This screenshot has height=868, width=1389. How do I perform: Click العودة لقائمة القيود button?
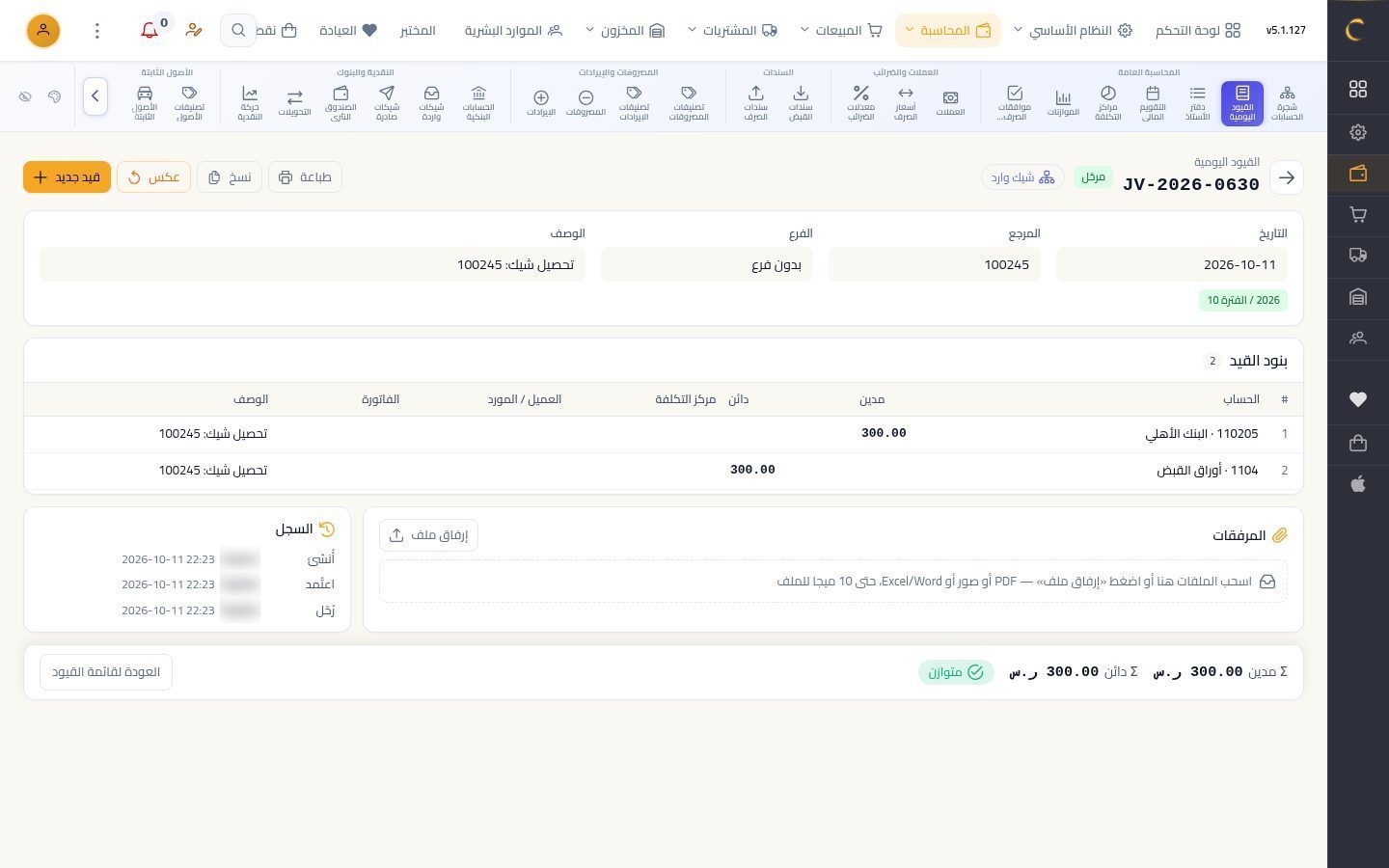click(x=106, y=672)
